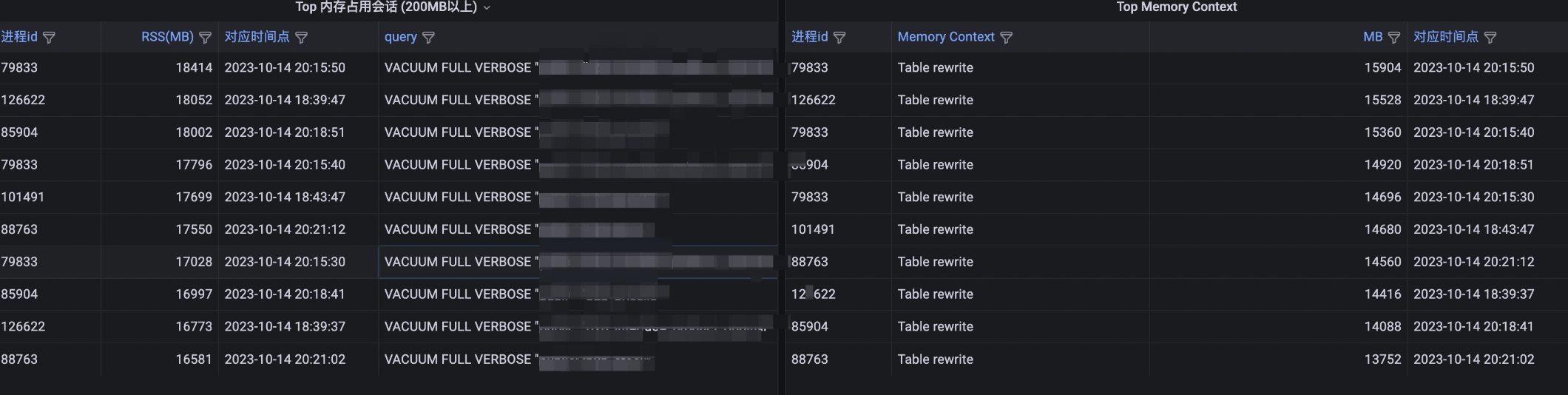The height and width of the screenshot is (395, 1568).
Task: Select MB value 15528
Action: click(x=1382, y=100)
